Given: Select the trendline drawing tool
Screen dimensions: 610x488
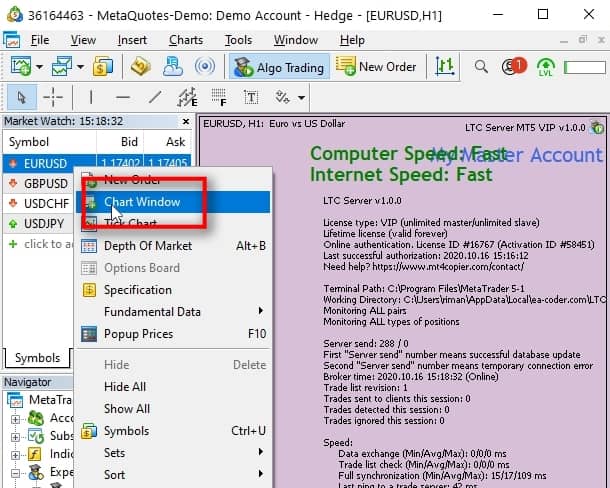Looking at the screenshot, I should (x=155, y=97).
